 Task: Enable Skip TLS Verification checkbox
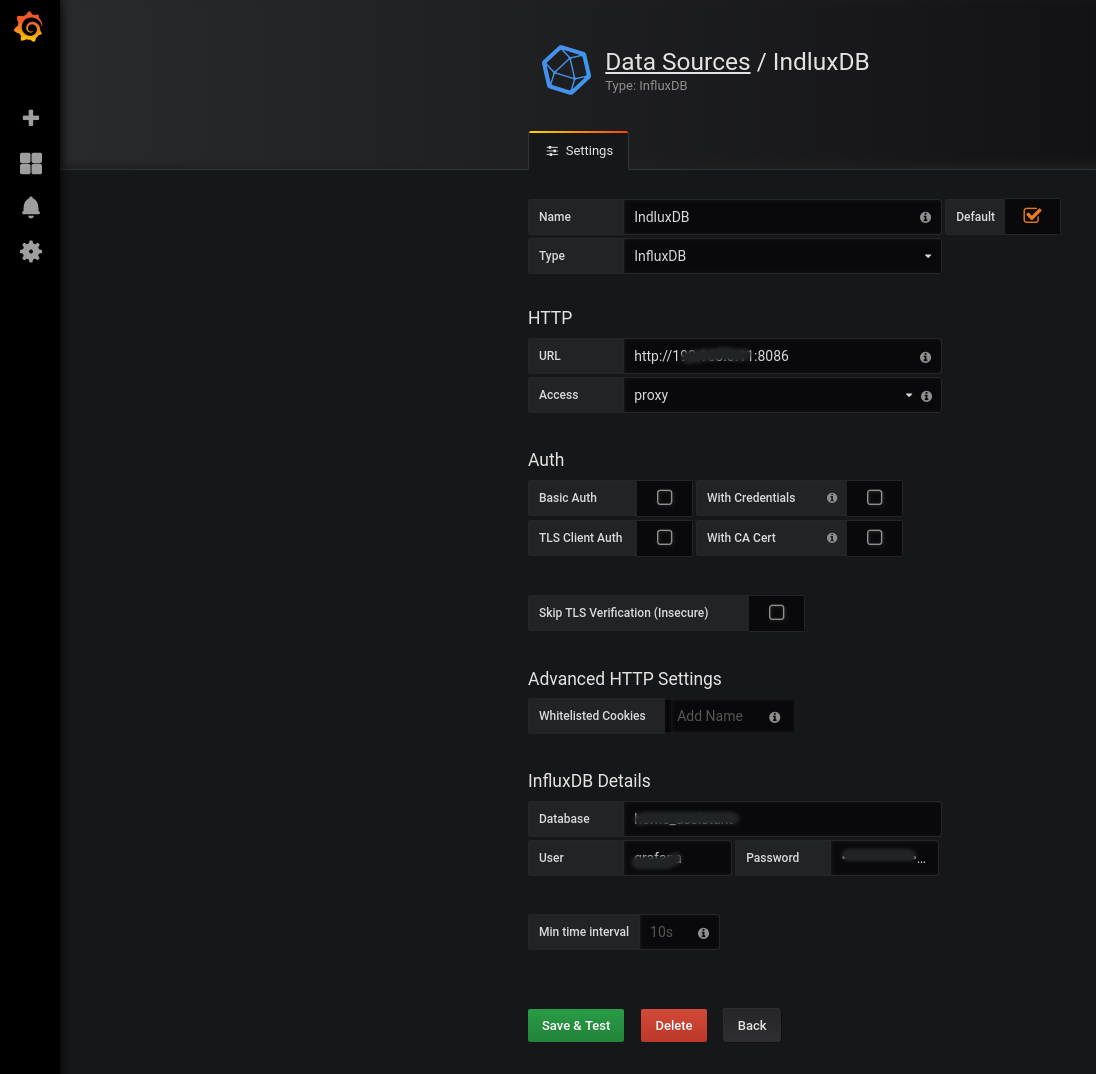pos(776,613)
